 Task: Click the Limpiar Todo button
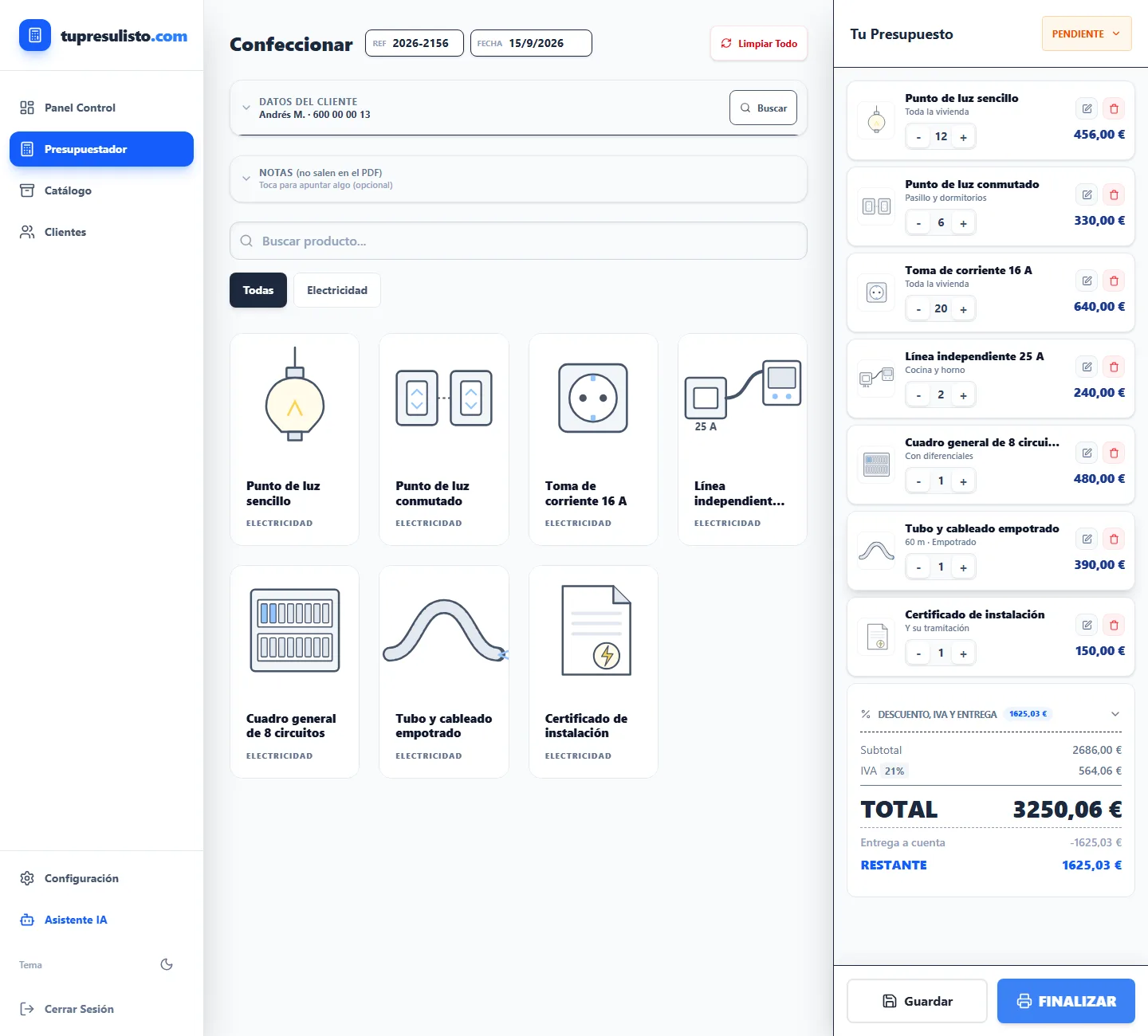click(x=759, y=44)
